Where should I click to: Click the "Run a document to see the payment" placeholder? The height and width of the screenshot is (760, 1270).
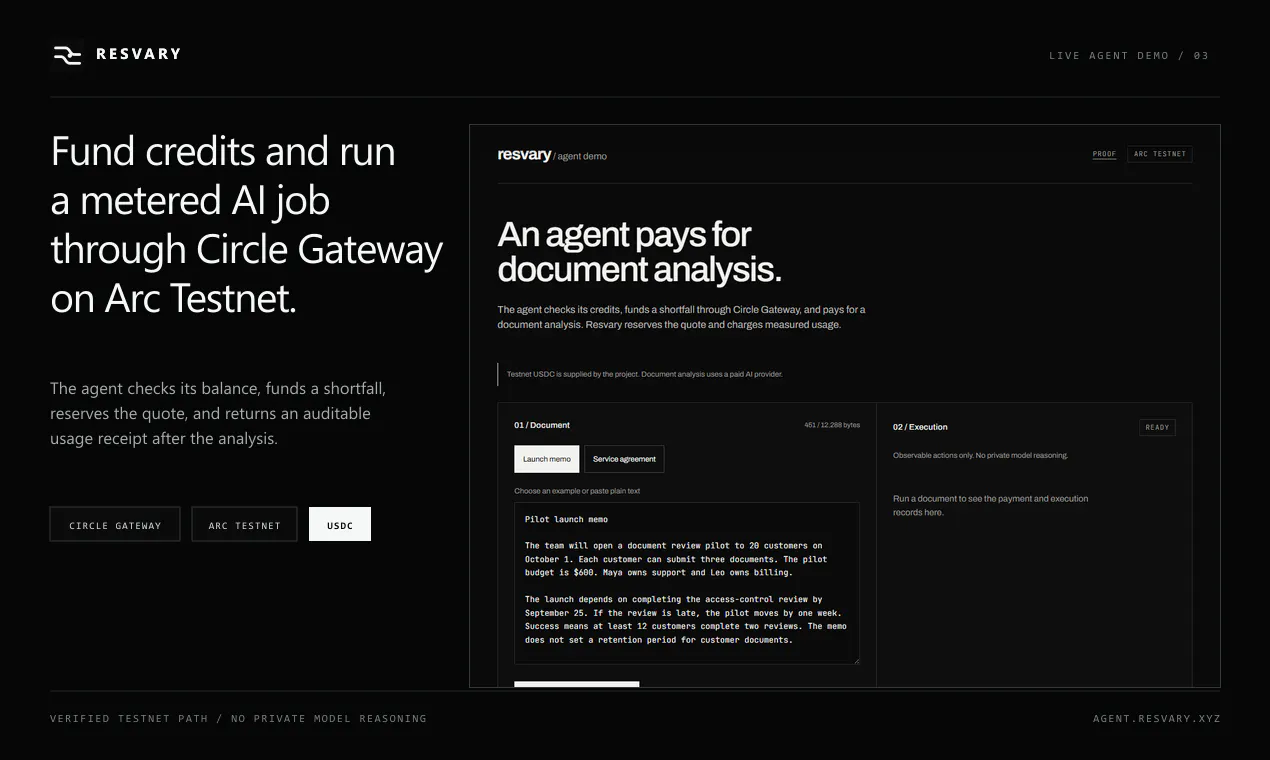(x=991, y=505)
